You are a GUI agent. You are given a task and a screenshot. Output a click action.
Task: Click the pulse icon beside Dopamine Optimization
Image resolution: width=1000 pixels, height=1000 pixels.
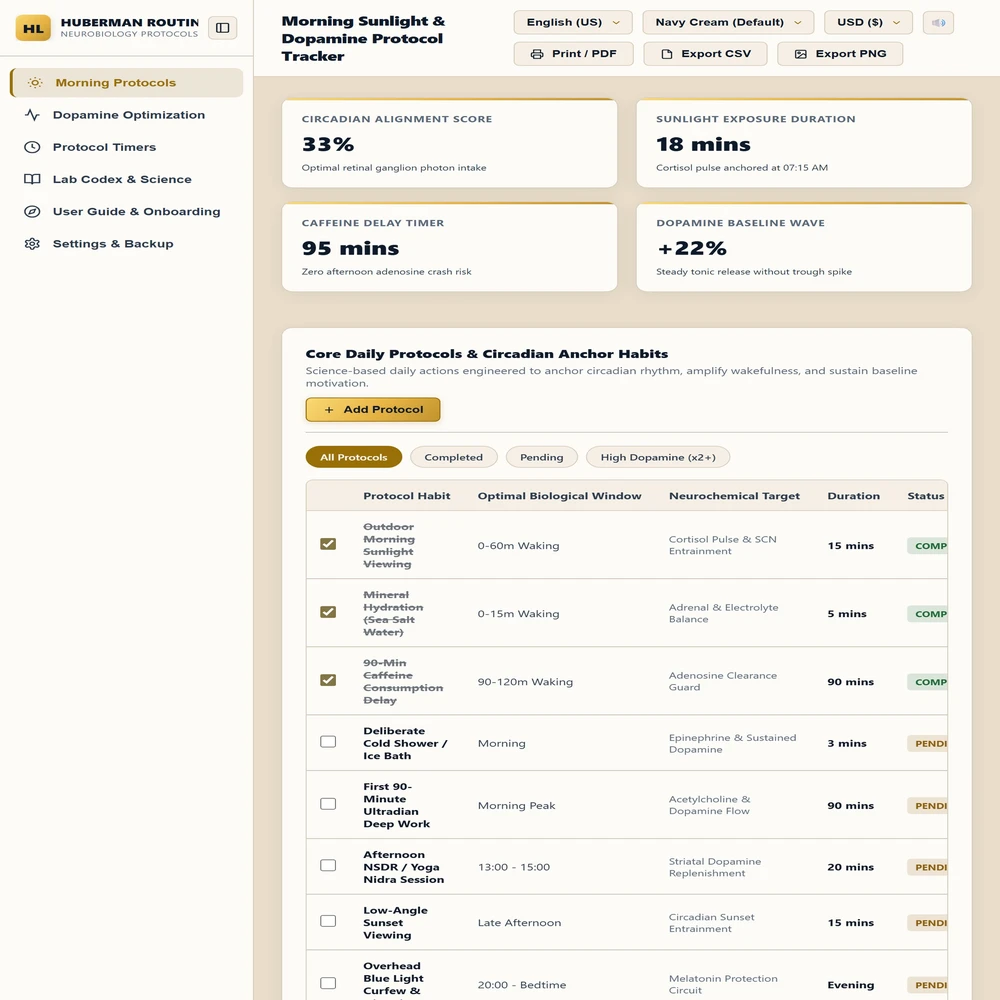[32, 115]
